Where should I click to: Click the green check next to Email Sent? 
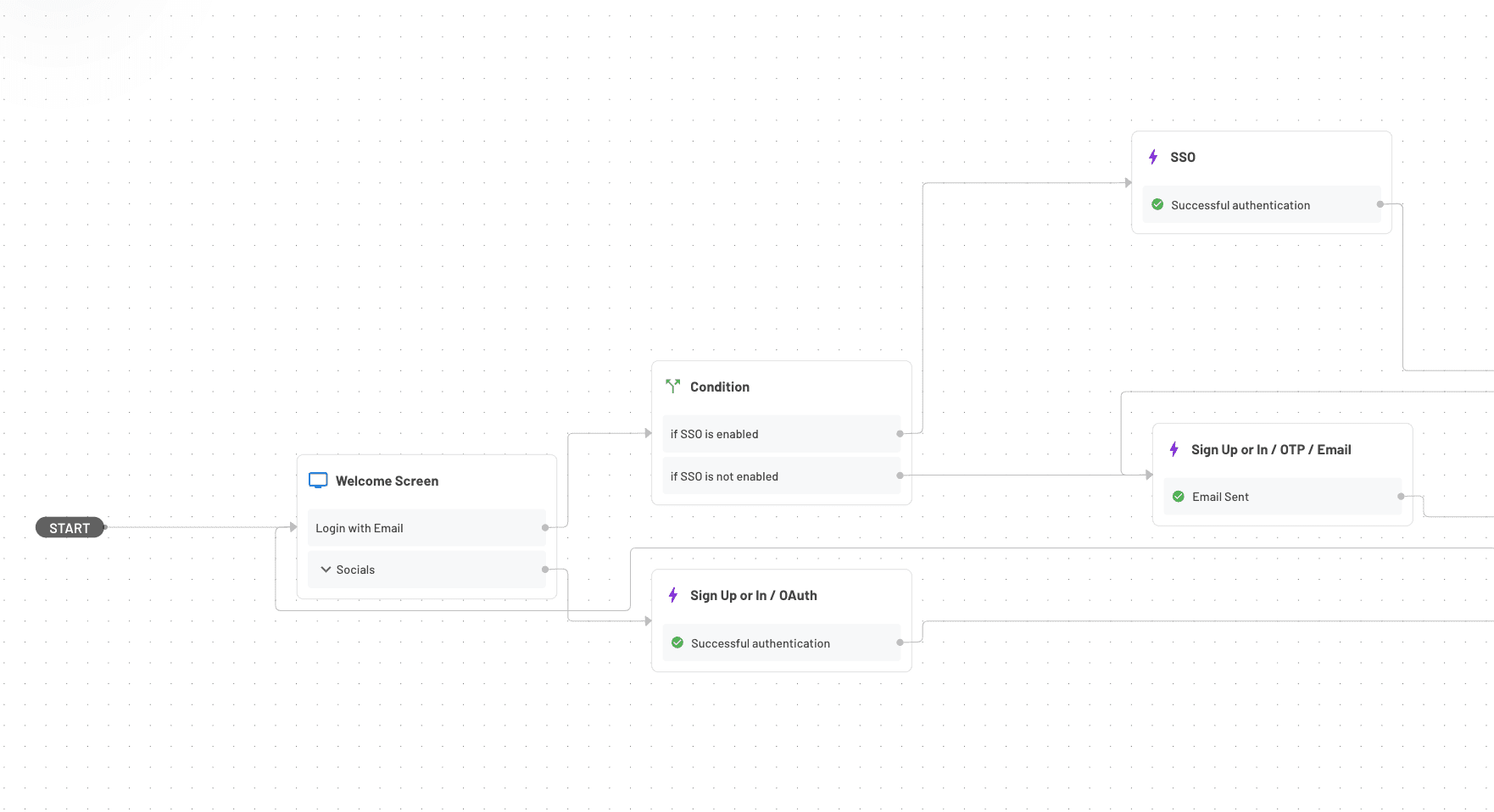point(1179,496)
